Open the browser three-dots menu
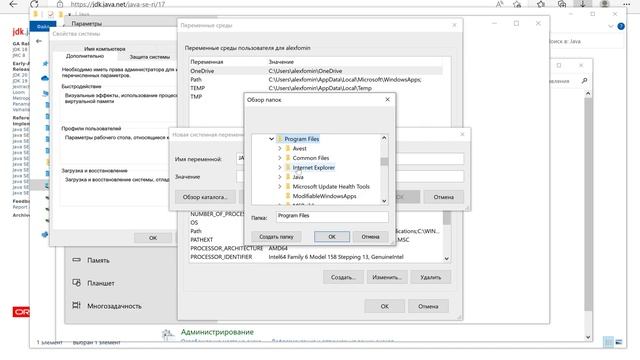 [627, 4]
